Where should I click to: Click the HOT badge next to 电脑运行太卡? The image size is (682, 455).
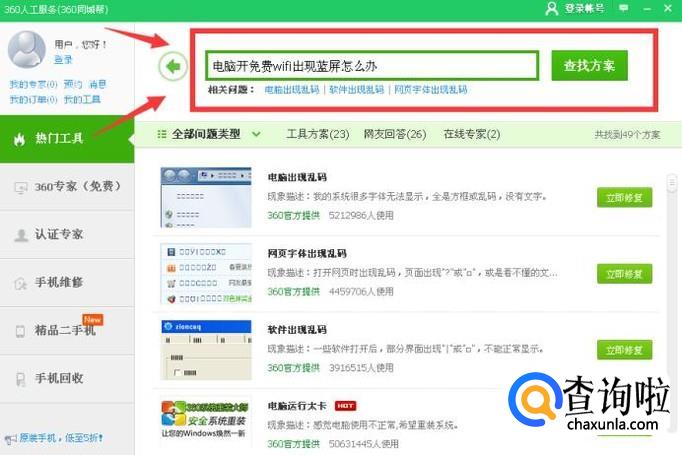click(x=345, y=405)
